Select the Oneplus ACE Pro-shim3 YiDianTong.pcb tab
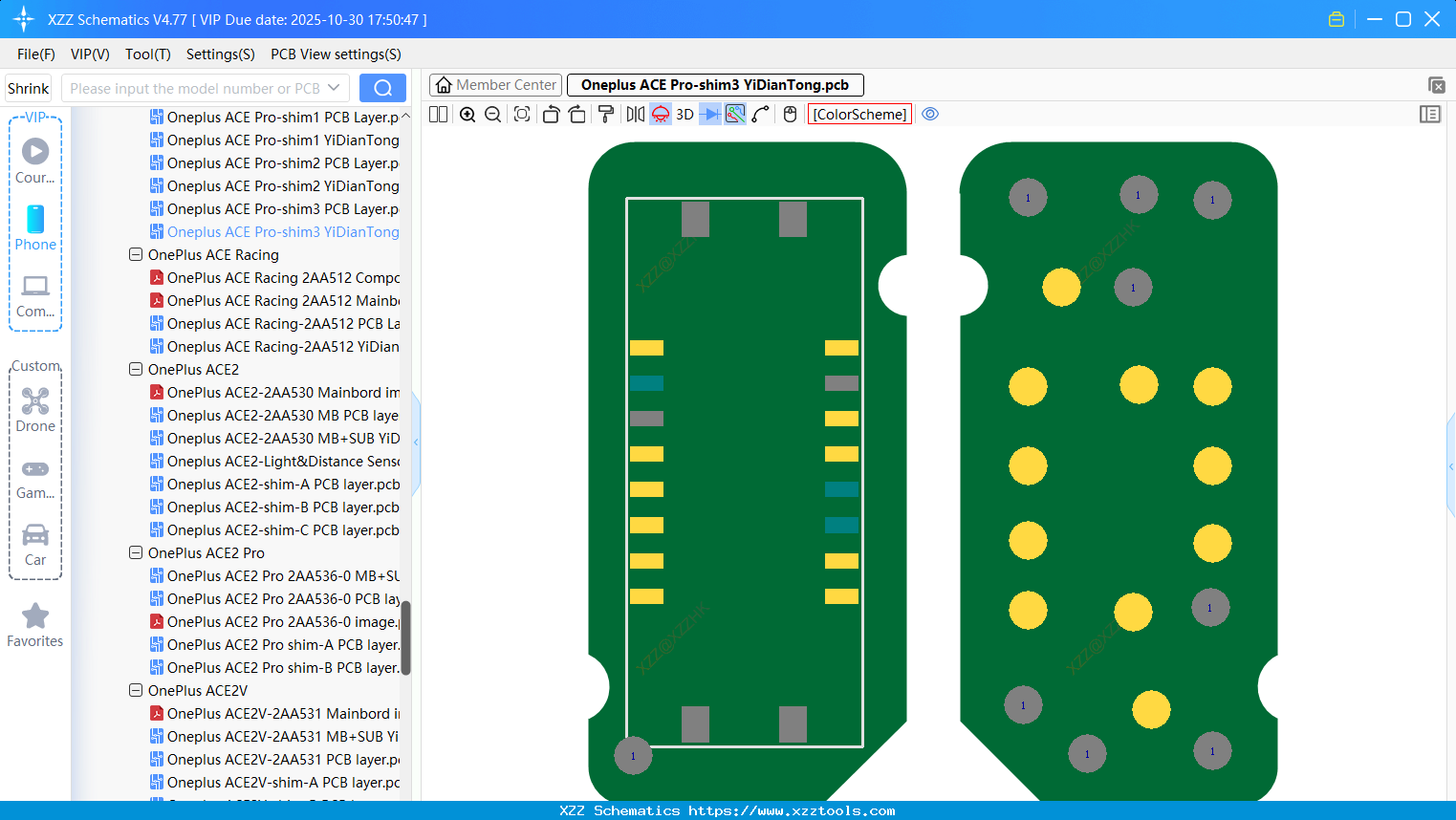This screenshot has width=1456, height=820. 715,85
